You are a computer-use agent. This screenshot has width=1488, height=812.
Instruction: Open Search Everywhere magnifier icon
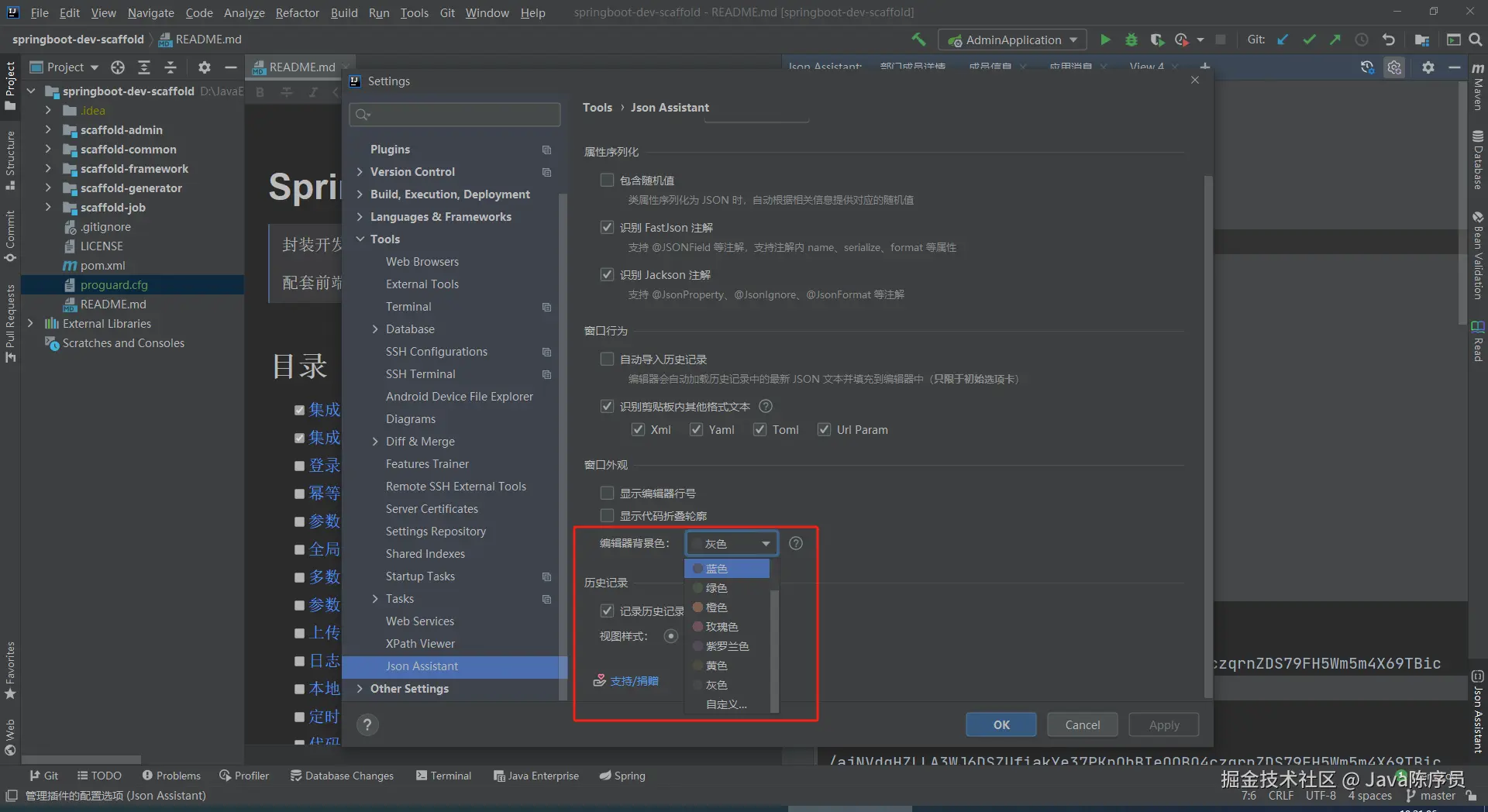pyautogui.click(x=1476, y=40)
